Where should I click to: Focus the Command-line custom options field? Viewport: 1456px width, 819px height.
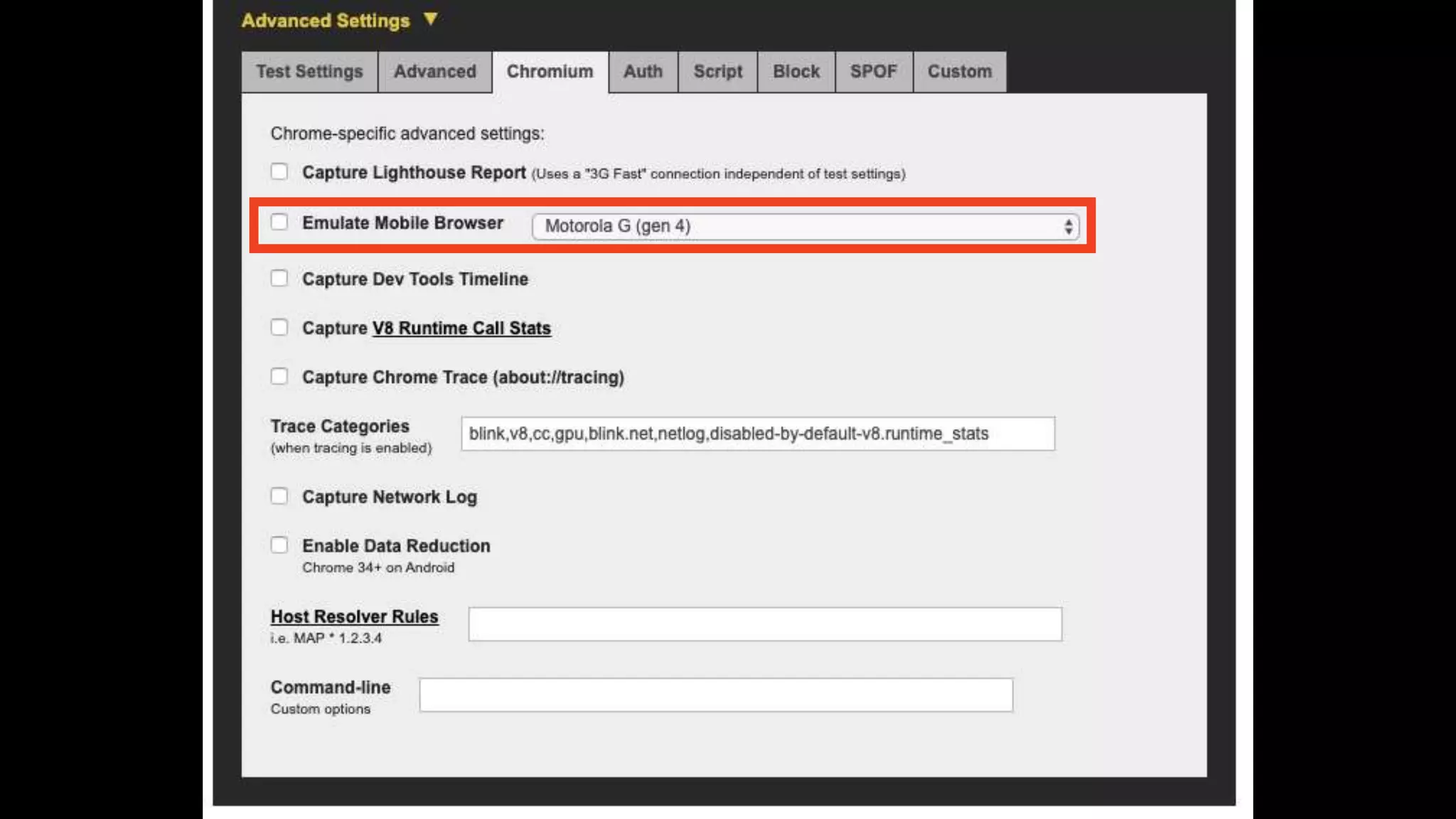715,695
